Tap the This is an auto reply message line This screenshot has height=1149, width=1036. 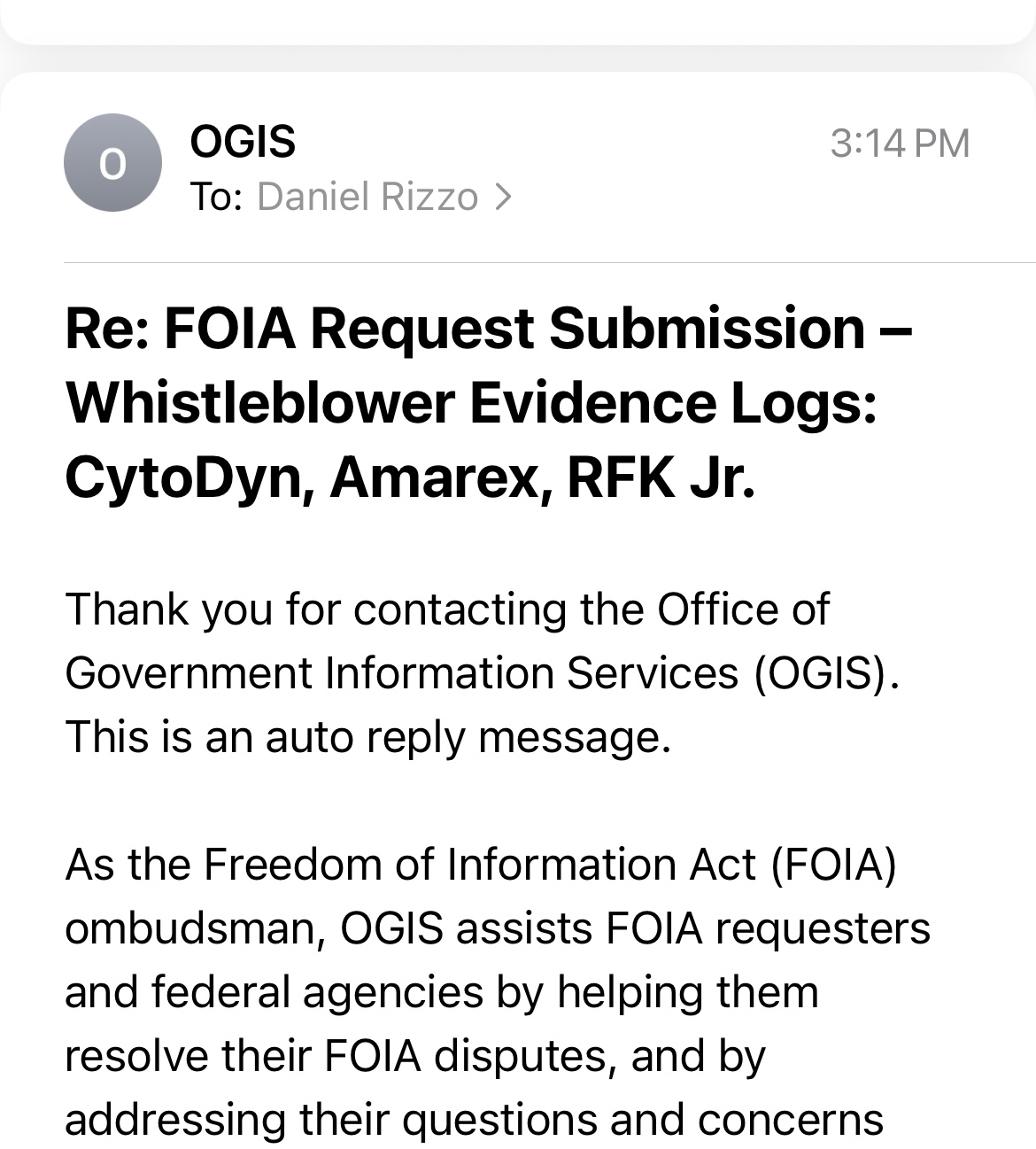tap(368, 737)
